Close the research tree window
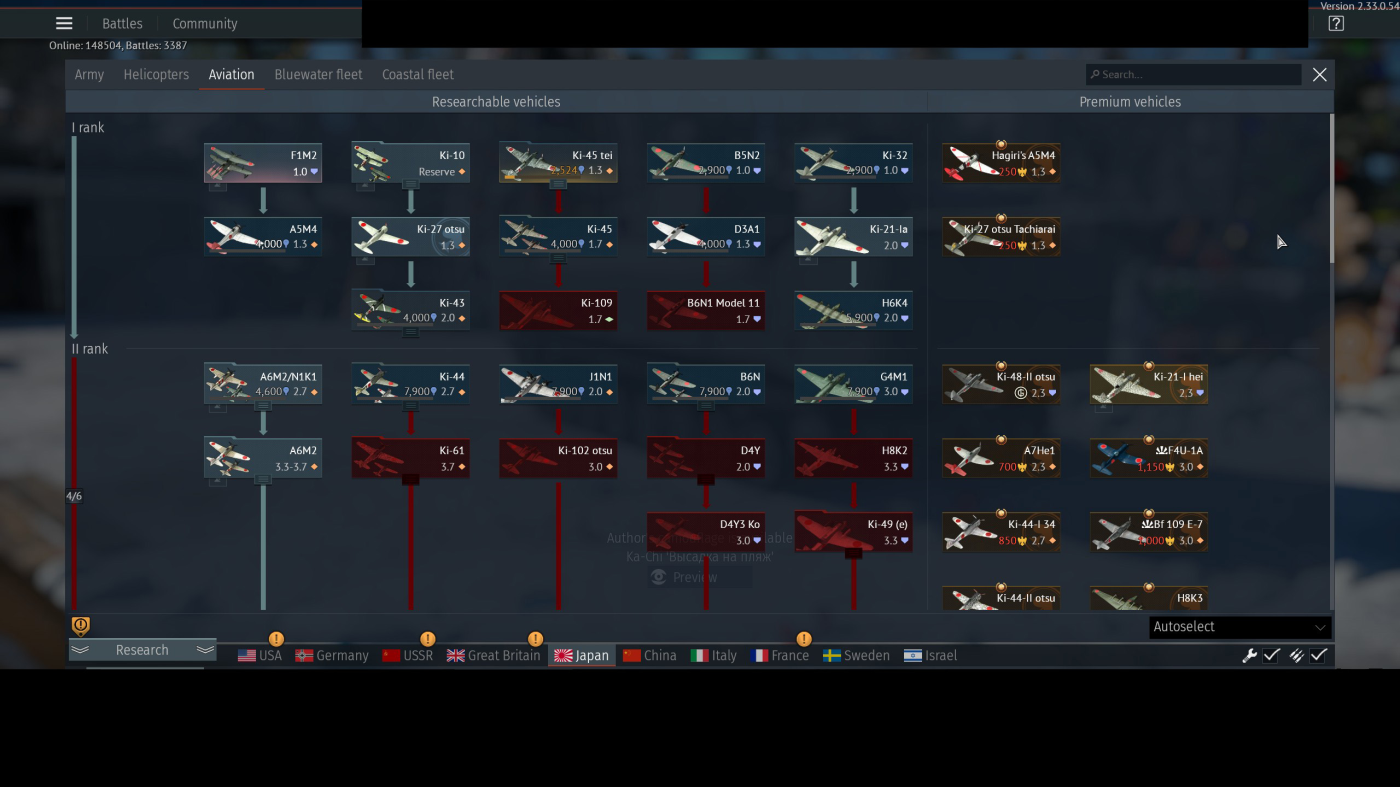This screenshot has height=787, width=1400. [1320, 75]
